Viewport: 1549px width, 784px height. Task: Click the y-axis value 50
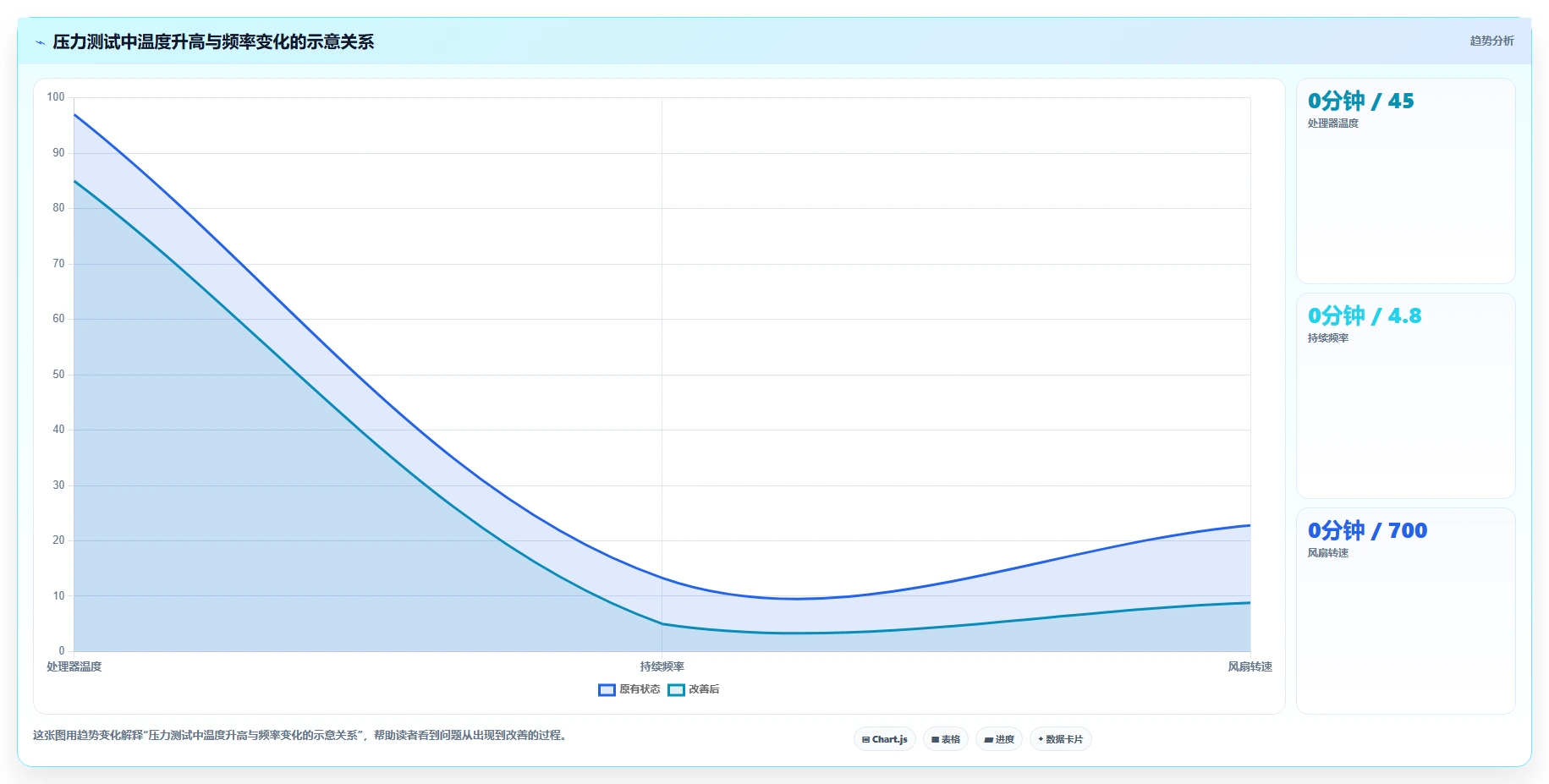(58, 374)
